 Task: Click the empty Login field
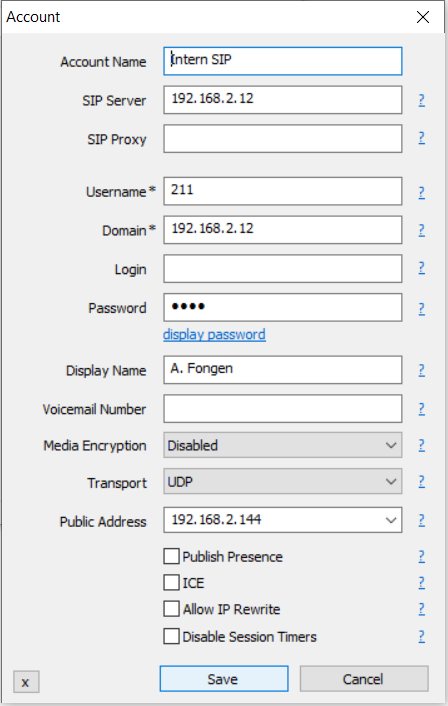click(283, 268)
